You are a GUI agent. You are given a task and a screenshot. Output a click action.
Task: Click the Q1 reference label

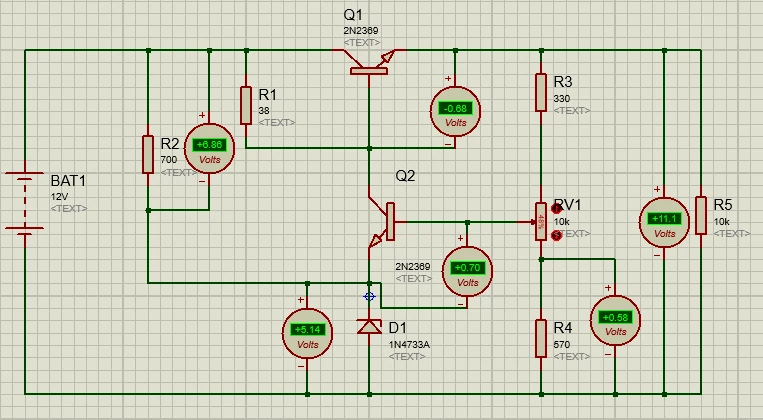353,15
